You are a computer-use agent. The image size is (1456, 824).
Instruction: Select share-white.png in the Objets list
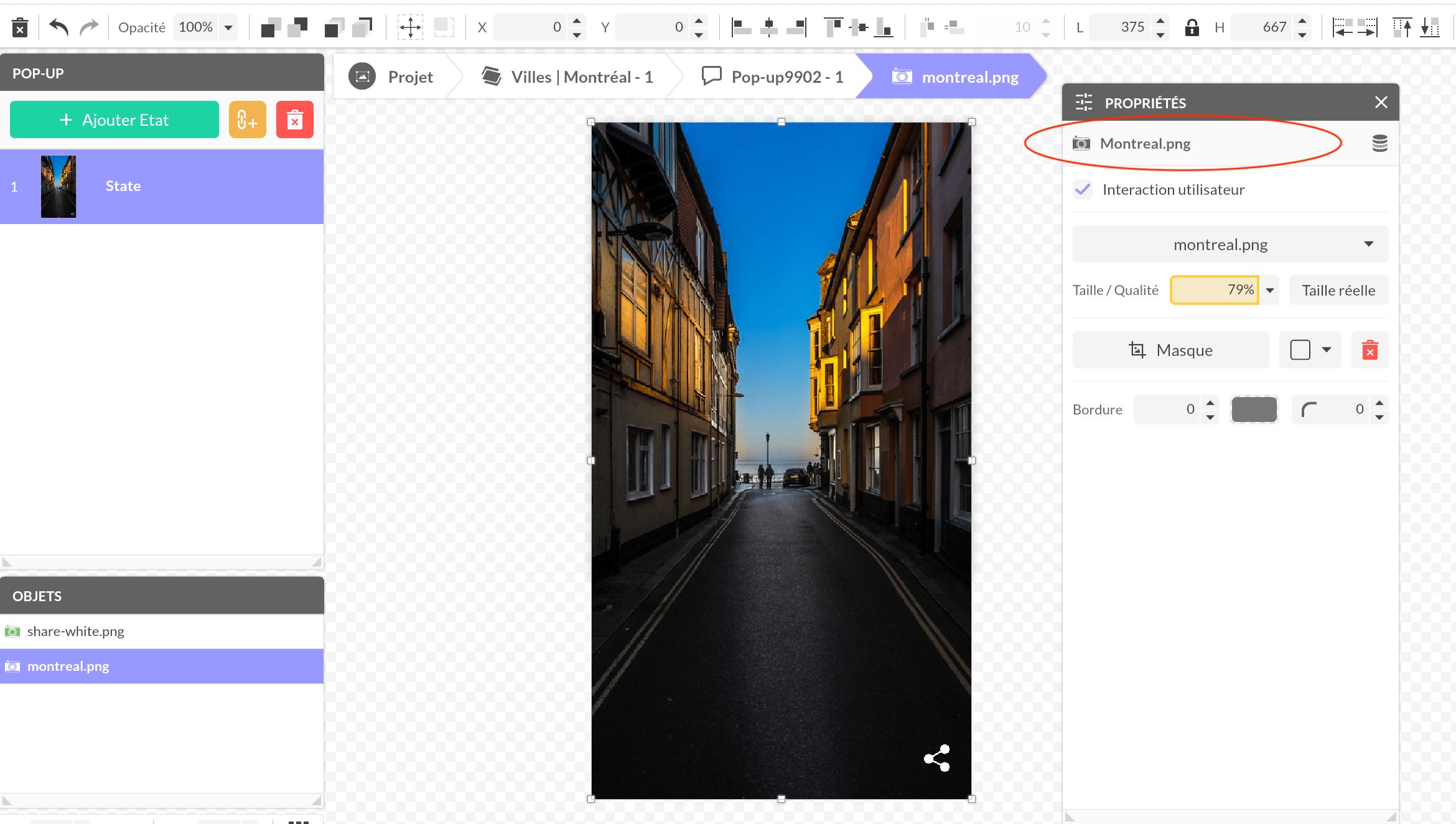point(75,631)
